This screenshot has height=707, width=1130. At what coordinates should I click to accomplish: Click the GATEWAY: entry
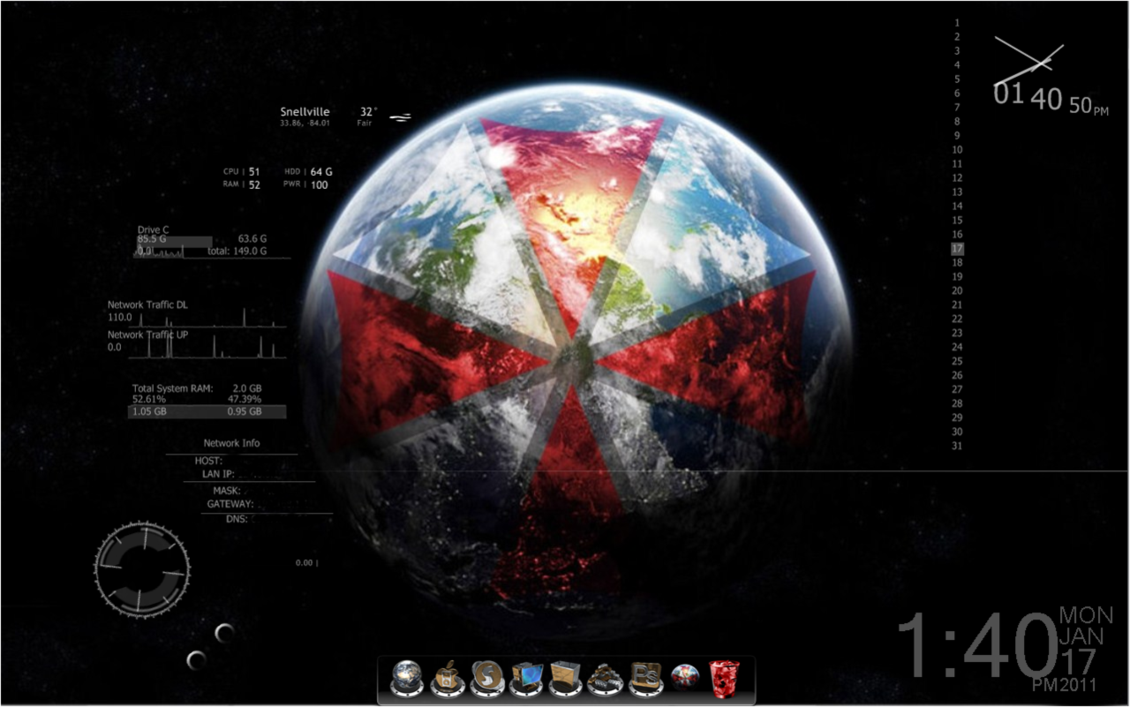pos(230,504)
